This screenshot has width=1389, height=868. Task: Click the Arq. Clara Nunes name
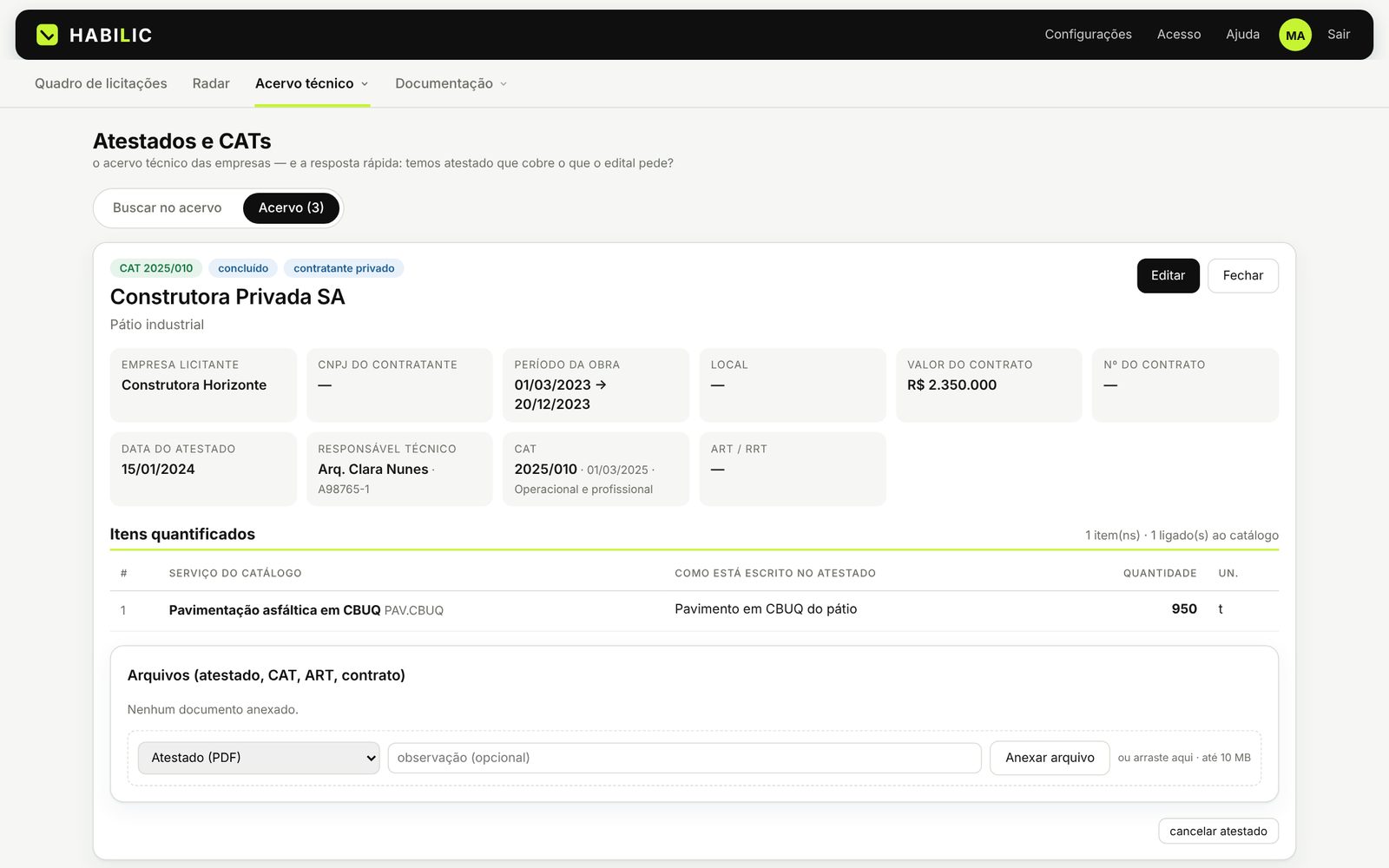373,470
